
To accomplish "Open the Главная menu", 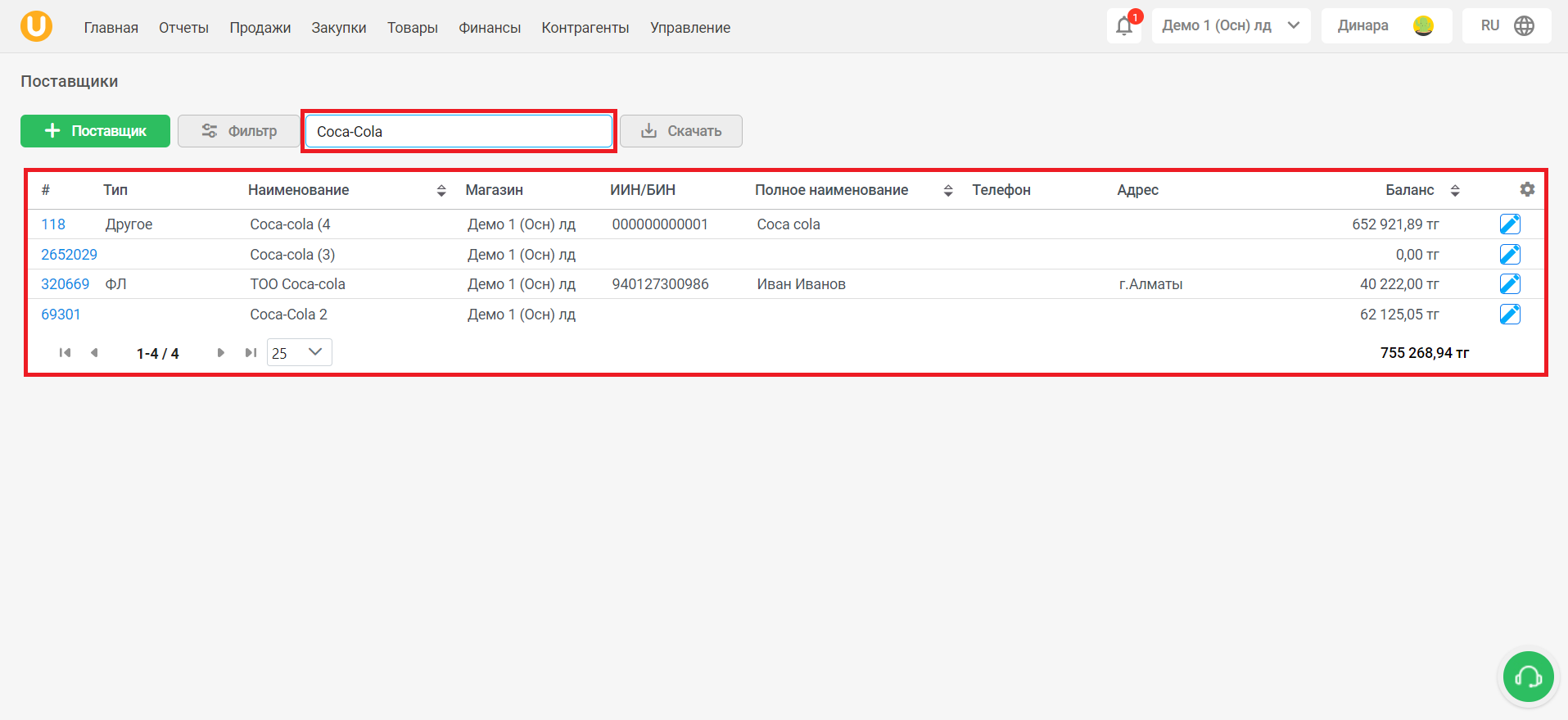I will [x=111, y=28].
